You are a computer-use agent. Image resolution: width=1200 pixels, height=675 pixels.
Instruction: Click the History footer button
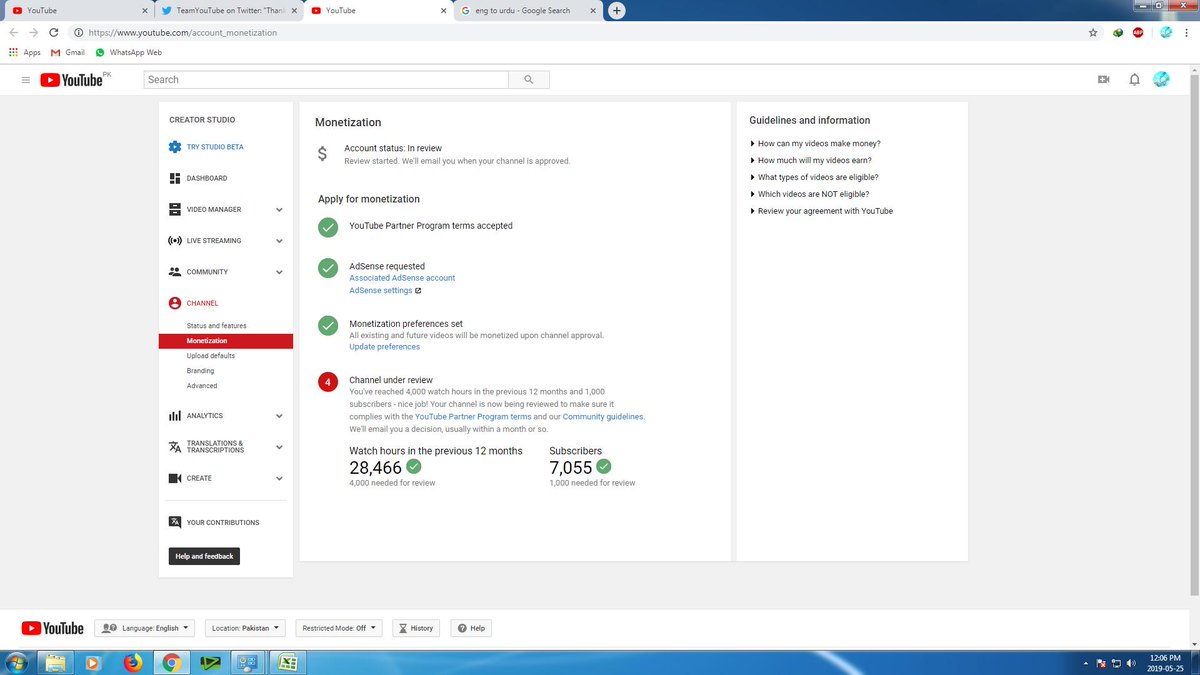point(416,628)
